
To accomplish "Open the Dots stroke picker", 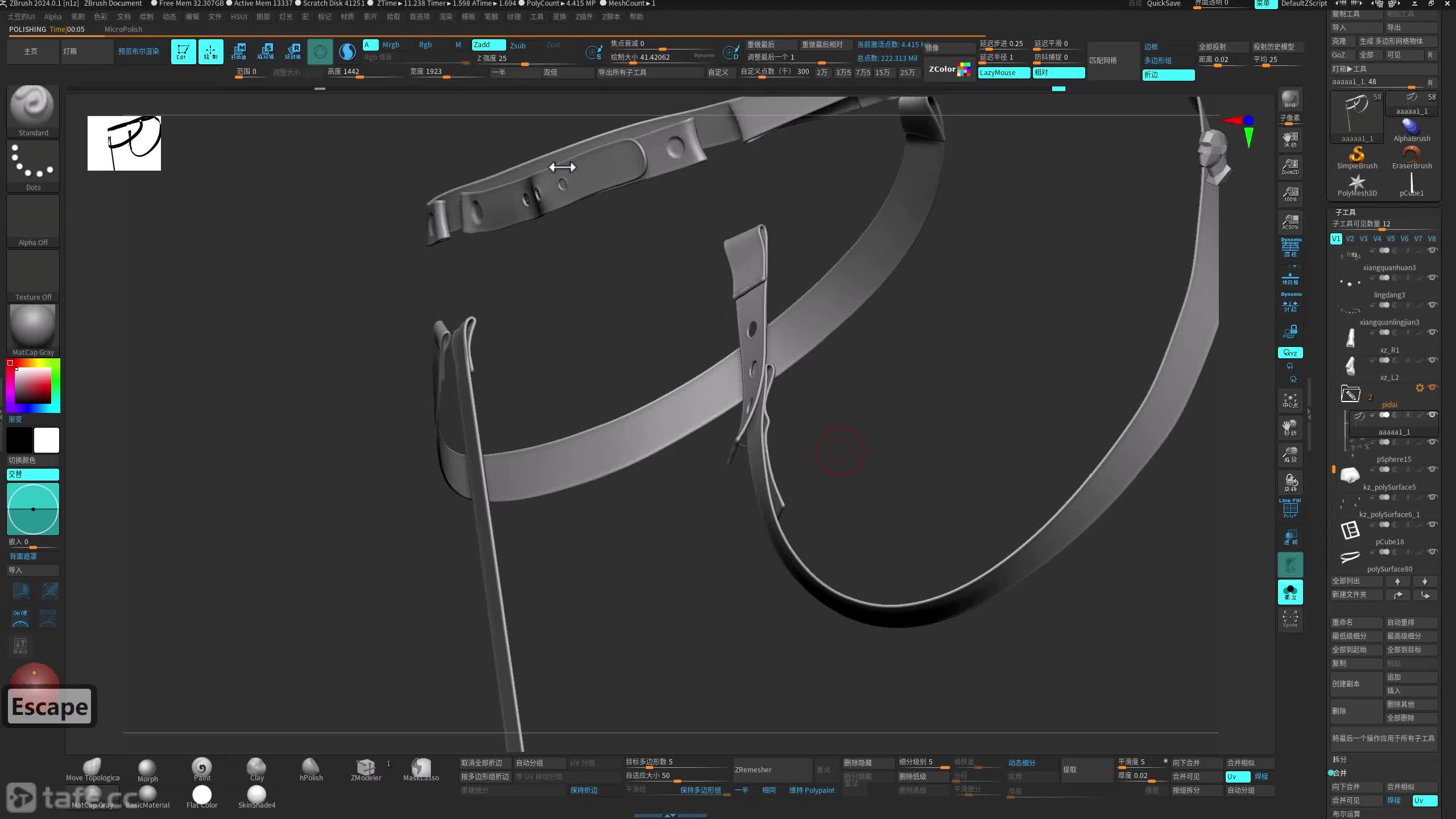I will click(33, 166).
